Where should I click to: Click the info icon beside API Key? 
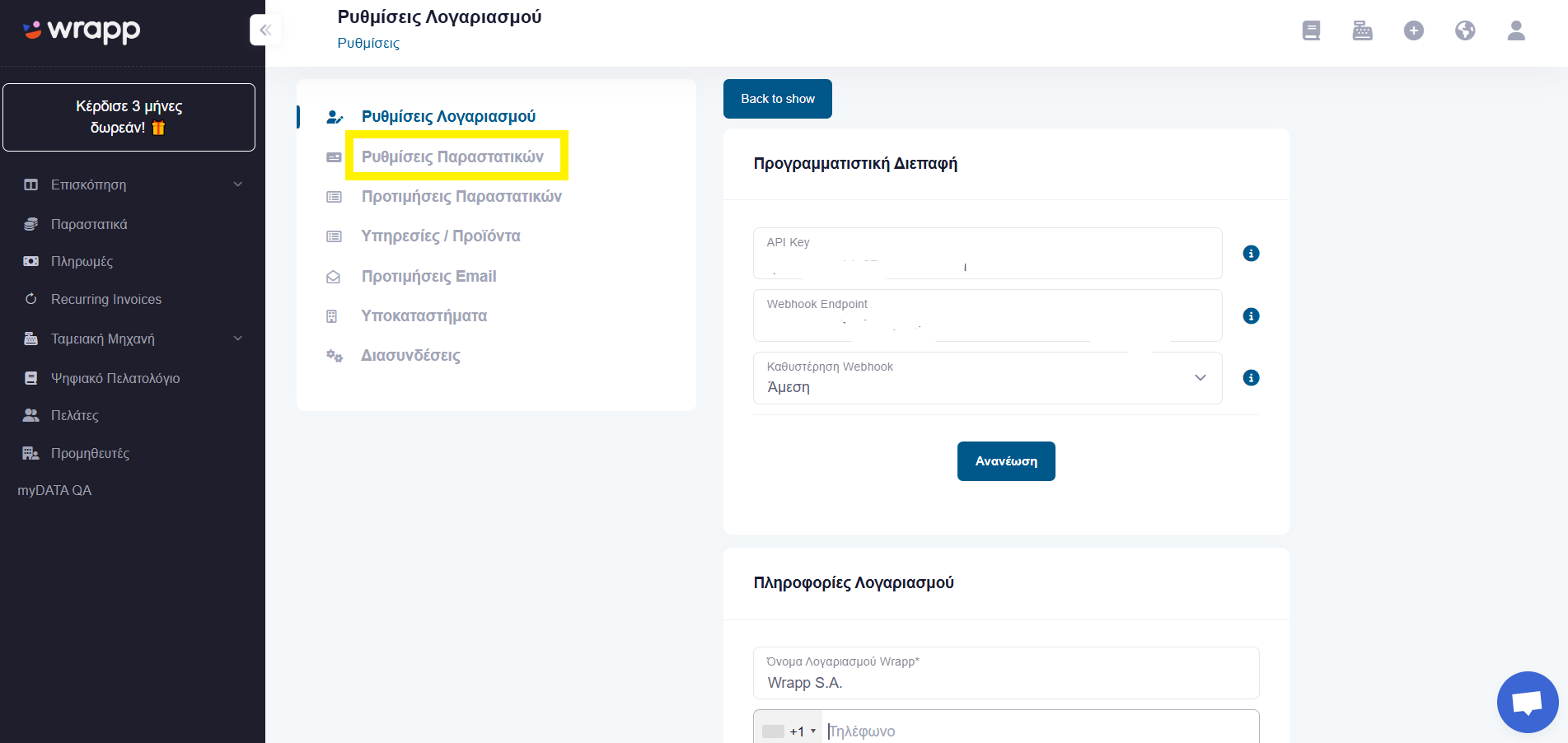pos(1251,254)
